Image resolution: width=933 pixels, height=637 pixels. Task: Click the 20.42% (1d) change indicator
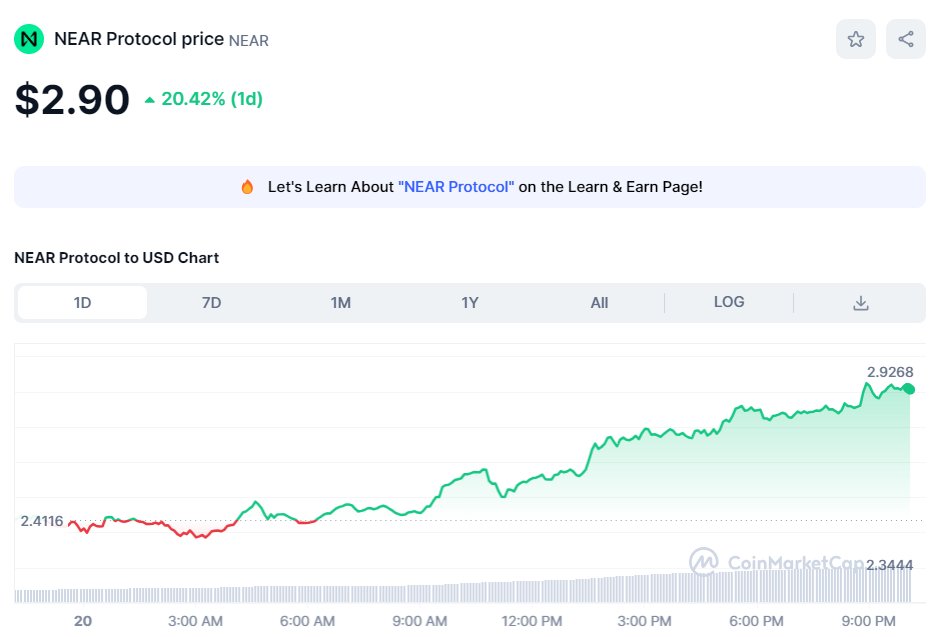tap(204, 99)
